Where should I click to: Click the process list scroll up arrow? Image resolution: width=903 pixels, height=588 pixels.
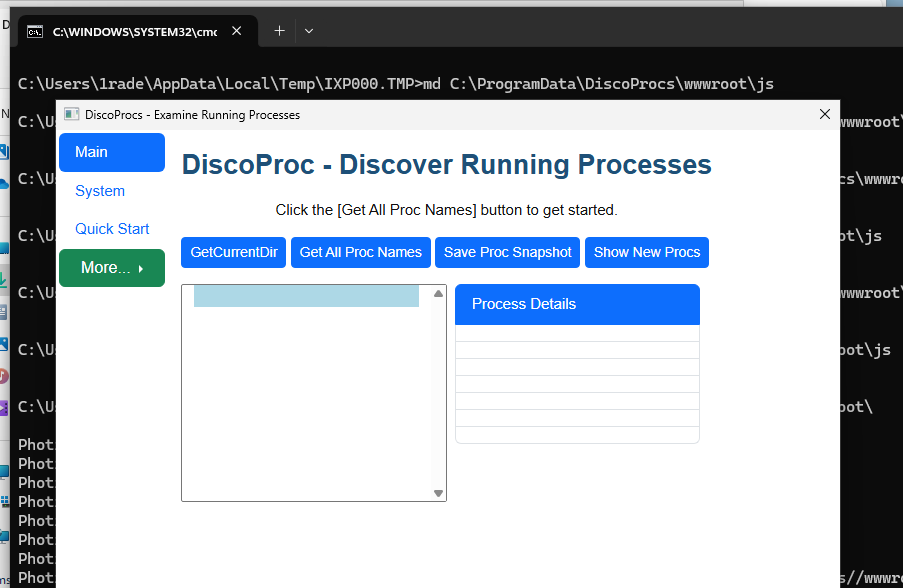438,294
